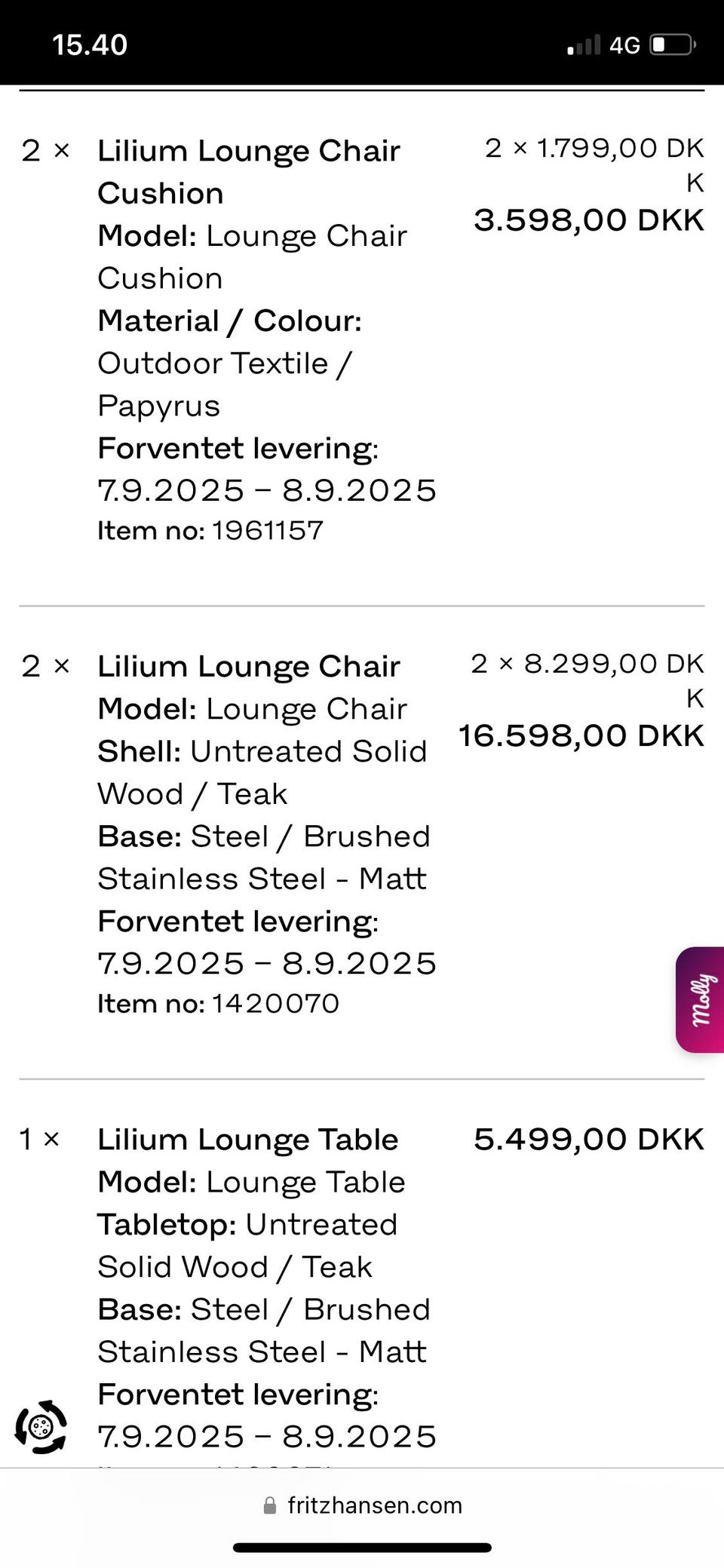This screenshot has height=1568, width=724.
Task: Select the 3.598,00 DKK total price
Action: click(588, 220)
